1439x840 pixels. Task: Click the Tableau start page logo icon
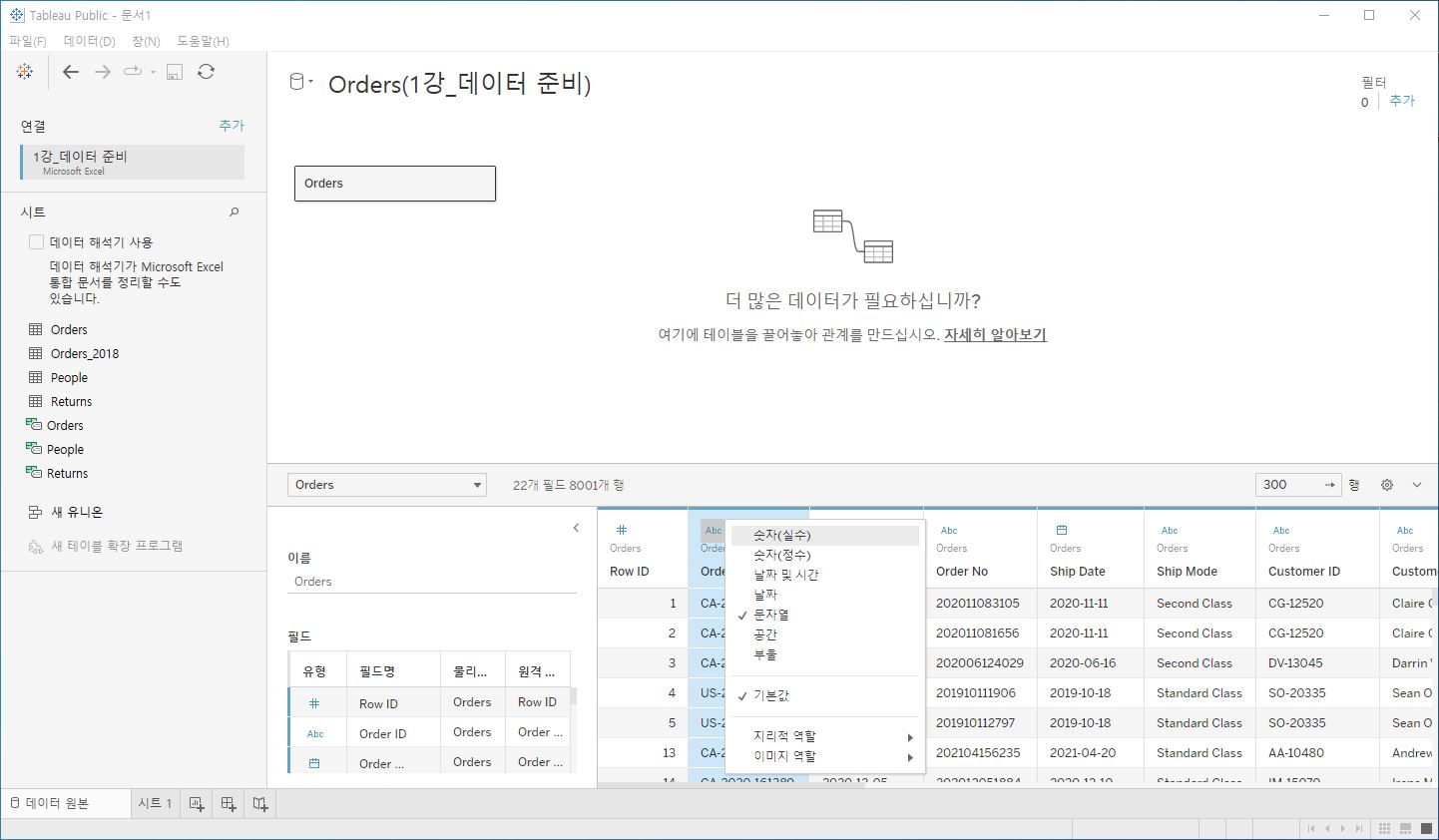[x=25, y=72]
